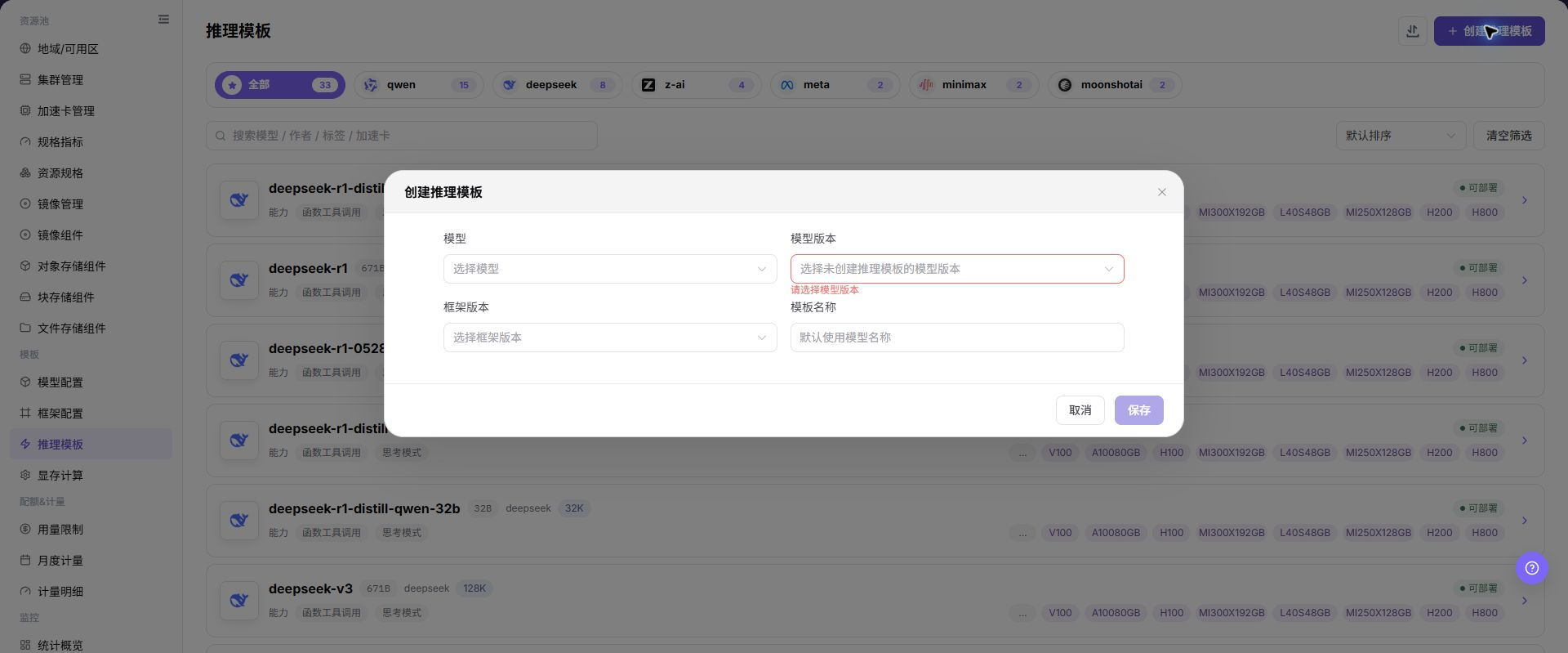This screenshot has width=1568, height=653.
Task: Click the 保存 button
Action: pos(1139,410)
